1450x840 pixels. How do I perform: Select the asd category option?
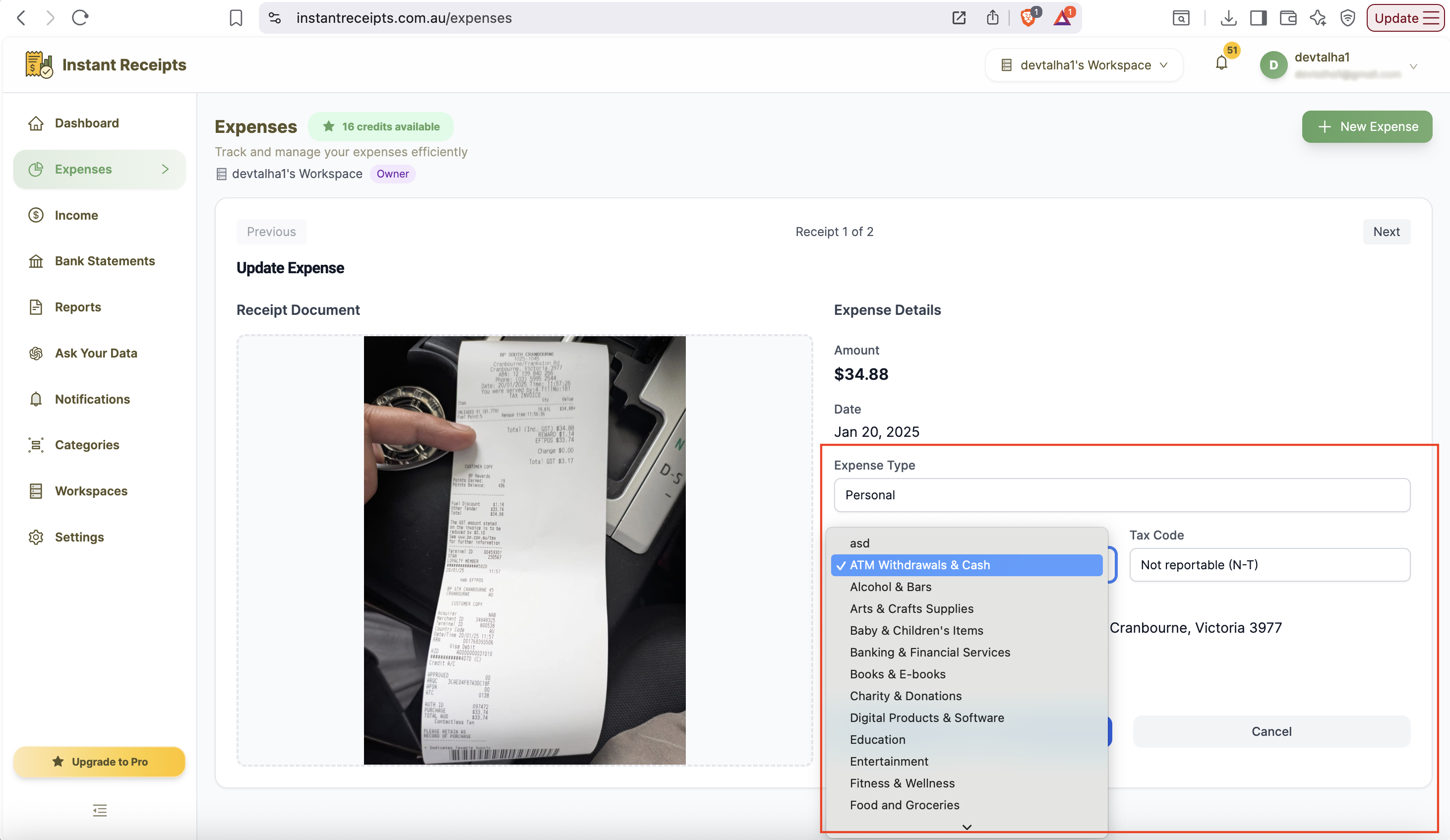pos(967,543)
